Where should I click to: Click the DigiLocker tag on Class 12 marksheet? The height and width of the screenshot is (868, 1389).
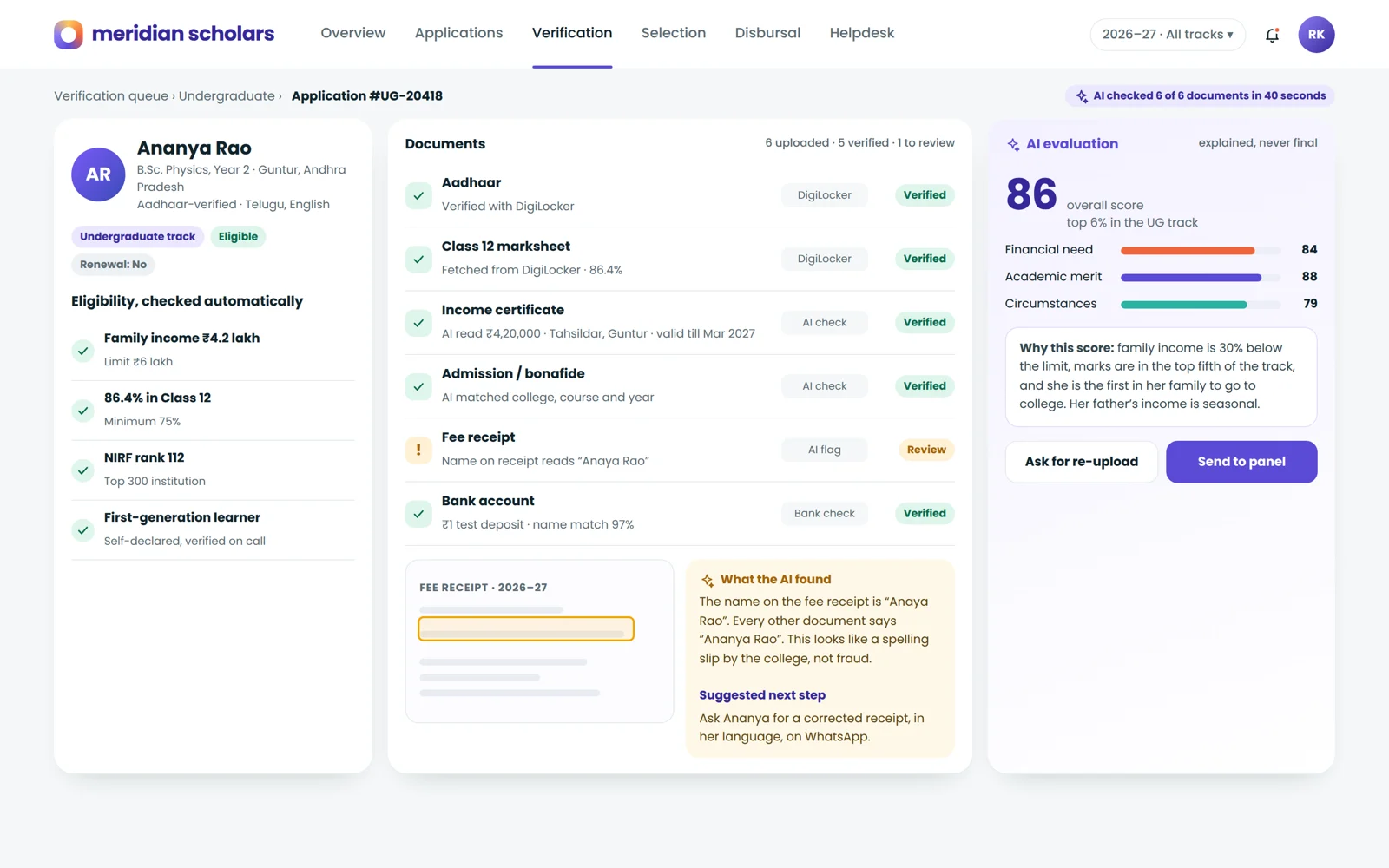pos(825,259)
